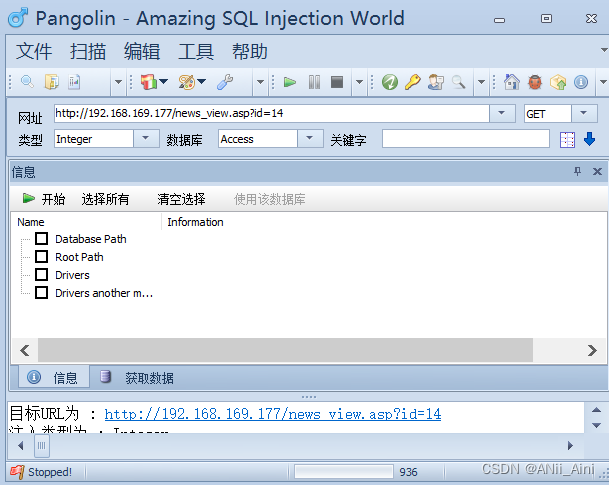609x485 pixels.
Task: Open the 编辑 menu
Action: pyautogui.click(x=142, y=51)
